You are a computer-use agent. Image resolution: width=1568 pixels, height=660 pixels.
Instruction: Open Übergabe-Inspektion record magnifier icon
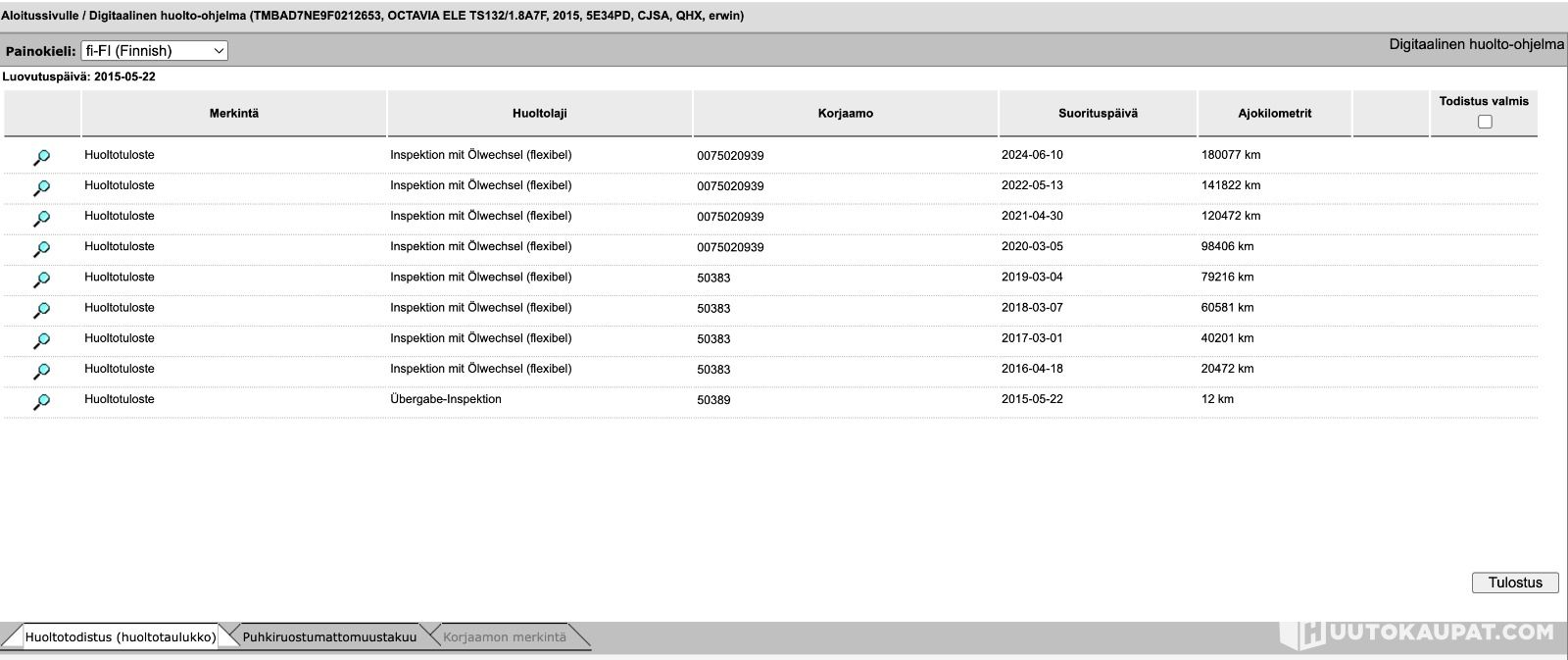[x=41, y=401]
